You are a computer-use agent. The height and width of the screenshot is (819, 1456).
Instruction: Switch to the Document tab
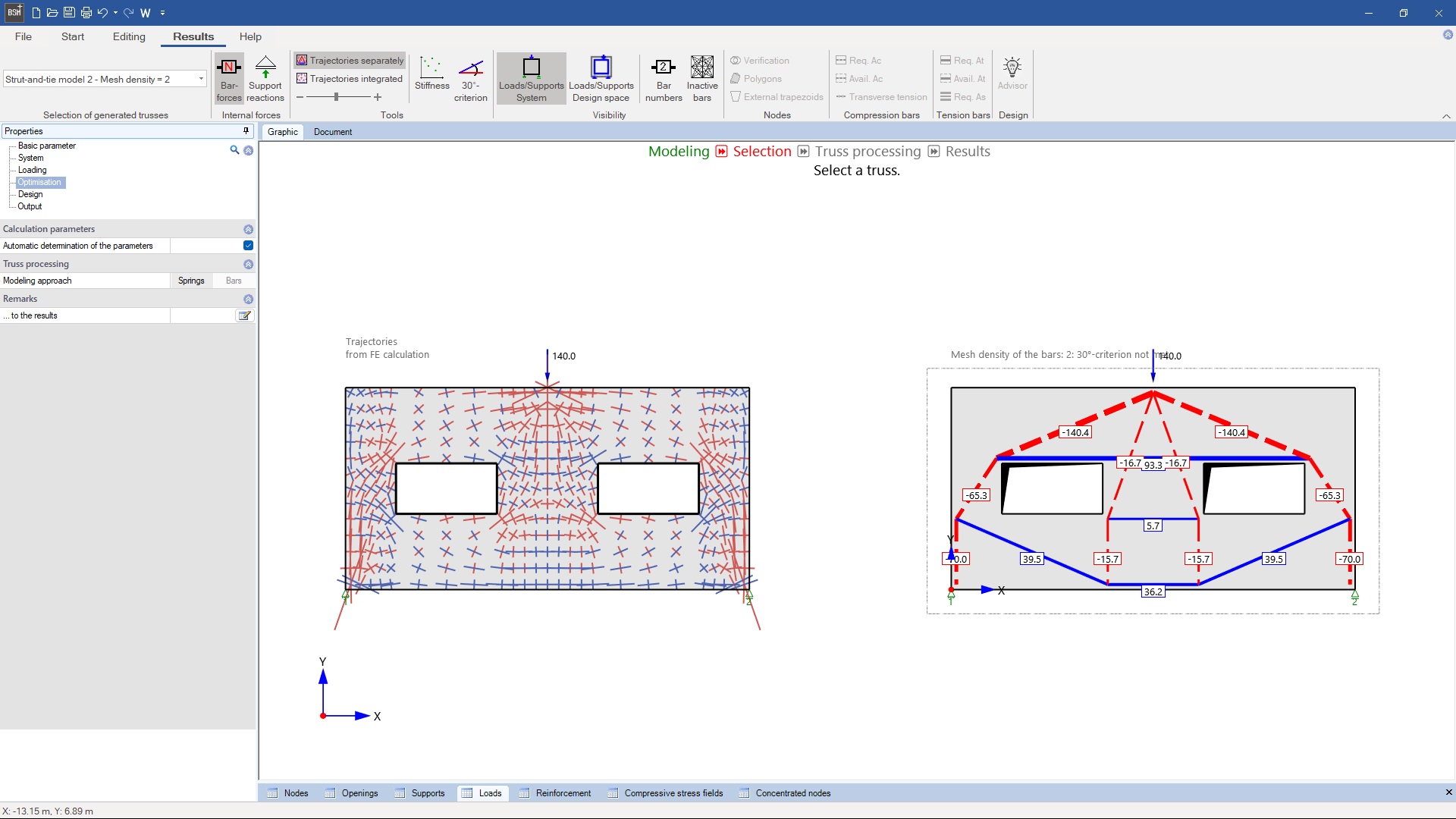[x=332, y=131]
